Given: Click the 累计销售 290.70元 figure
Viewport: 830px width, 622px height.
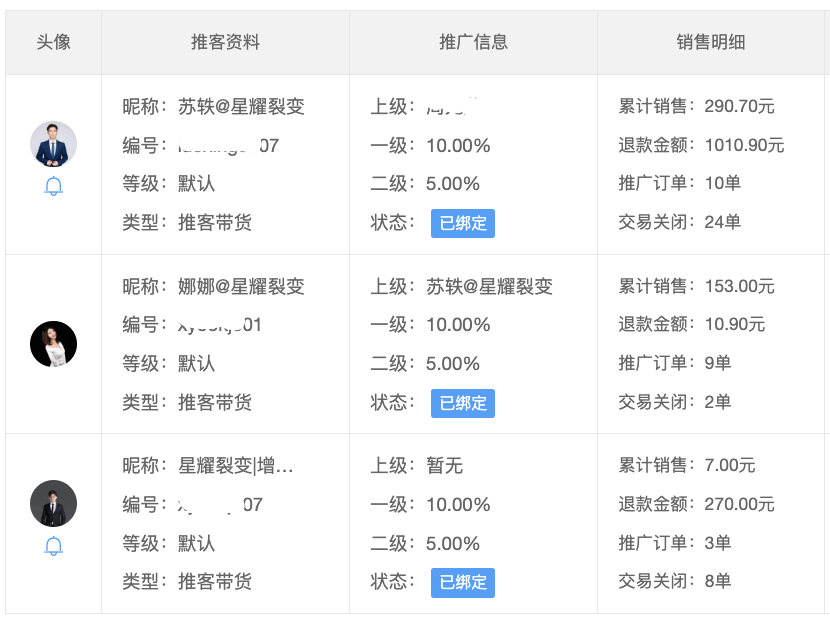Looking at the screenshot, I should (x=739, y=106).
